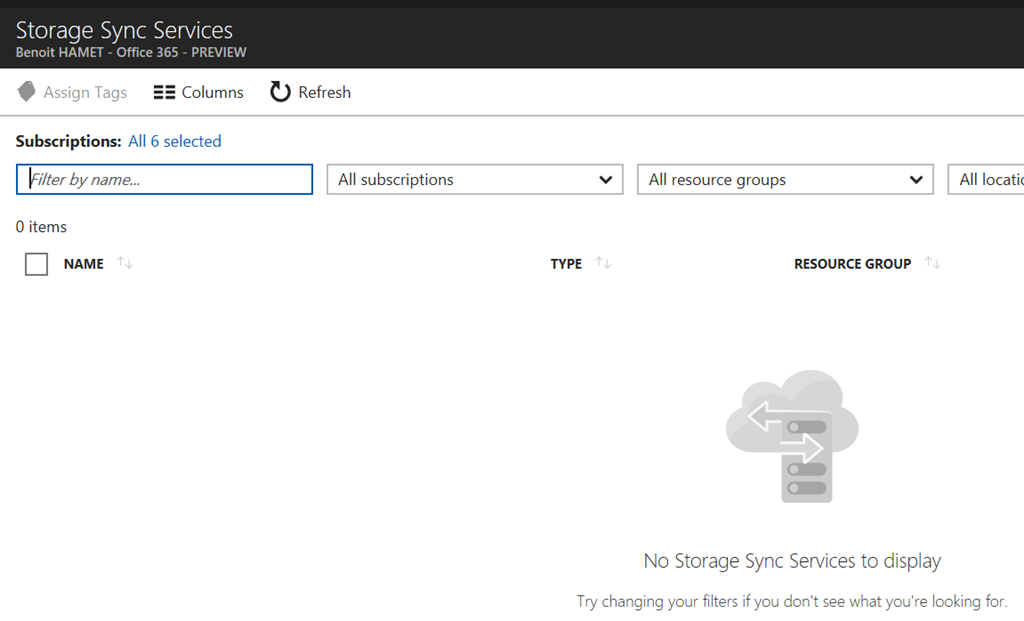
Task: Click the Assign Tags label in toolbar
Action: 85,92
